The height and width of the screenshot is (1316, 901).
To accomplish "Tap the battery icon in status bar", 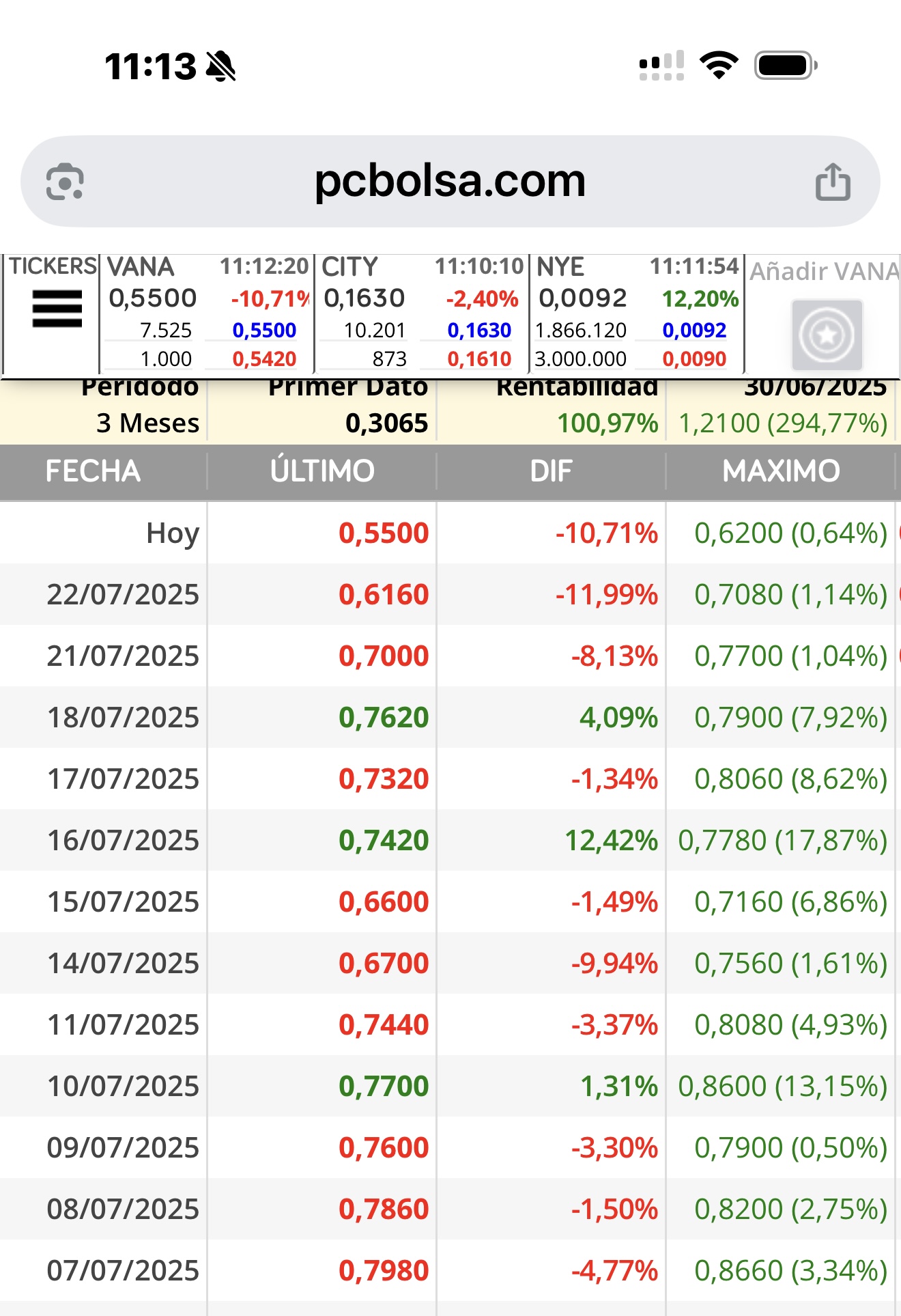I will pyautogui.click(x=786, y=66).
